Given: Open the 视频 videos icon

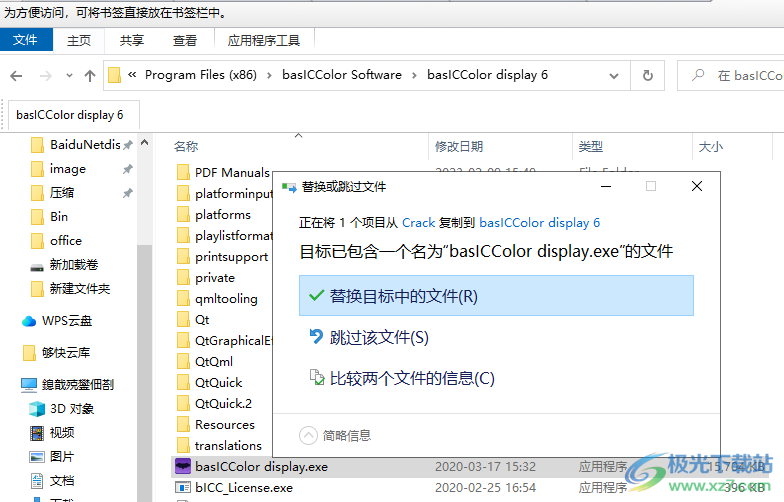Looking at the screenshot, I should (x=37, y=433).
